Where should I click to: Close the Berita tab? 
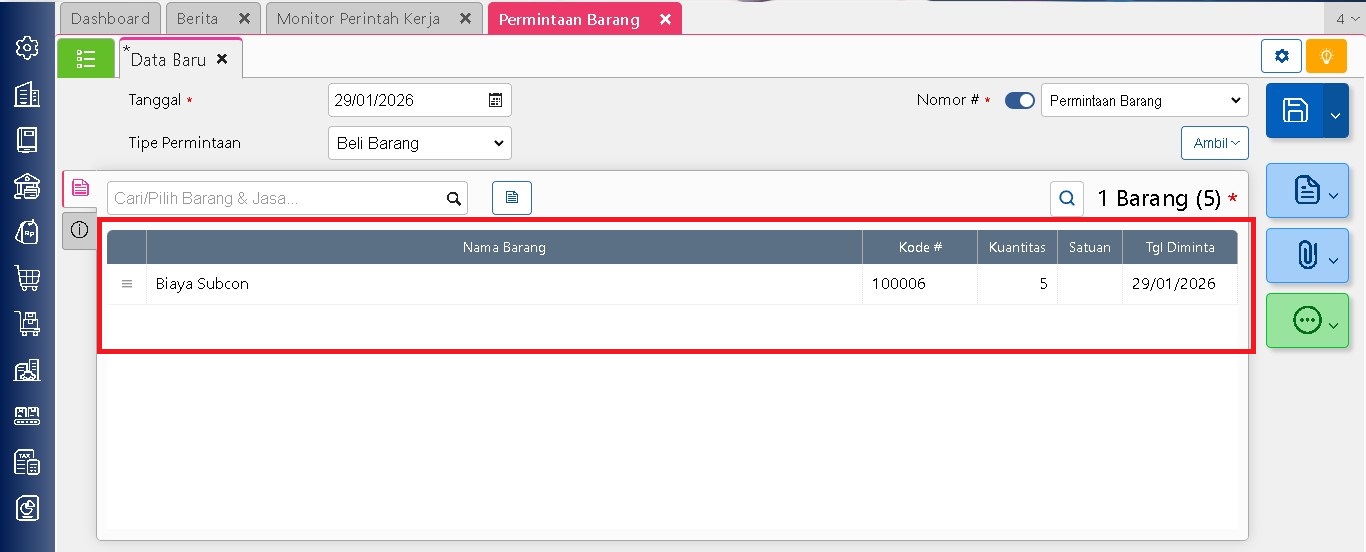click(244, 19)
